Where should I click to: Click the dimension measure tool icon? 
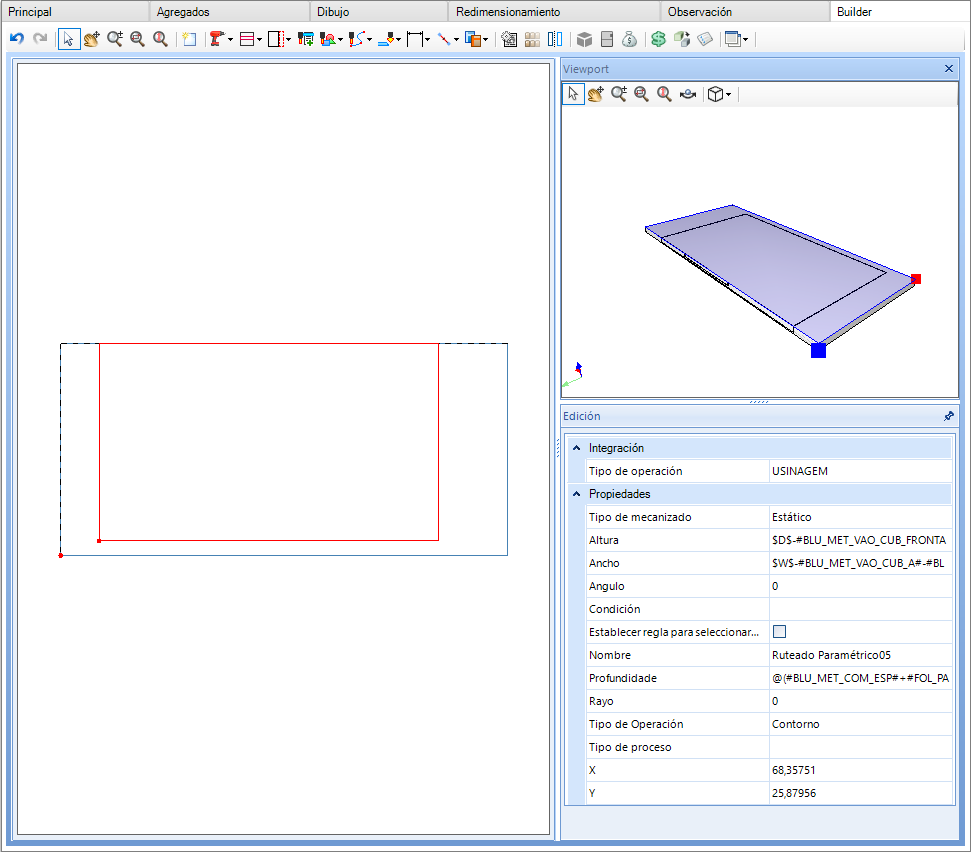coord(415,39)
